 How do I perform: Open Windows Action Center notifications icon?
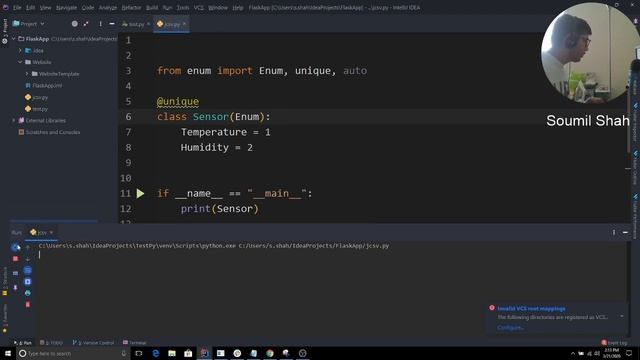click(x=629, y=353)
